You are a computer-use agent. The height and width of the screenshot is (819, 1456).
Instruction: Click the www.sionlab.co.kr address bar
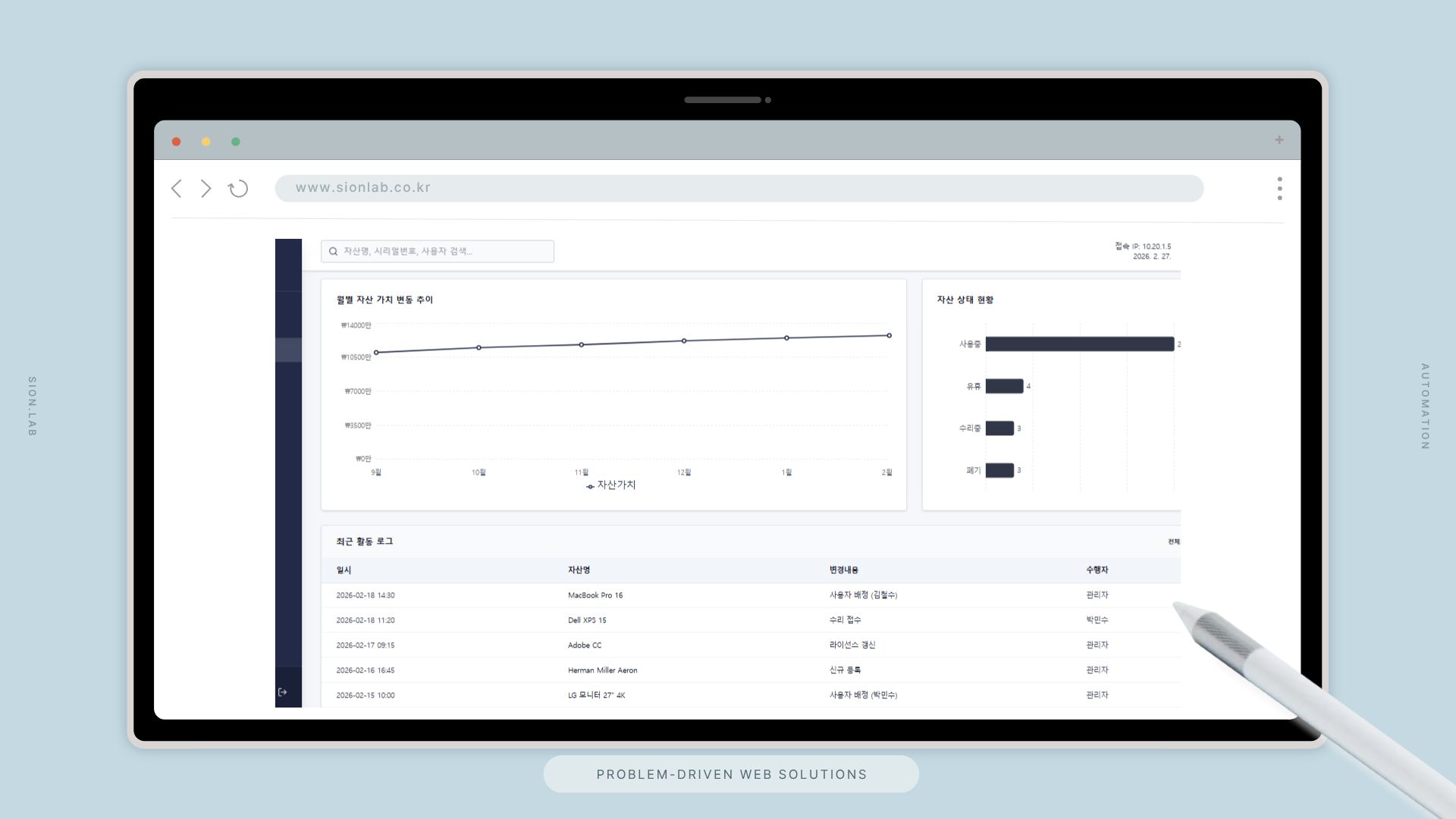[739, 188]
